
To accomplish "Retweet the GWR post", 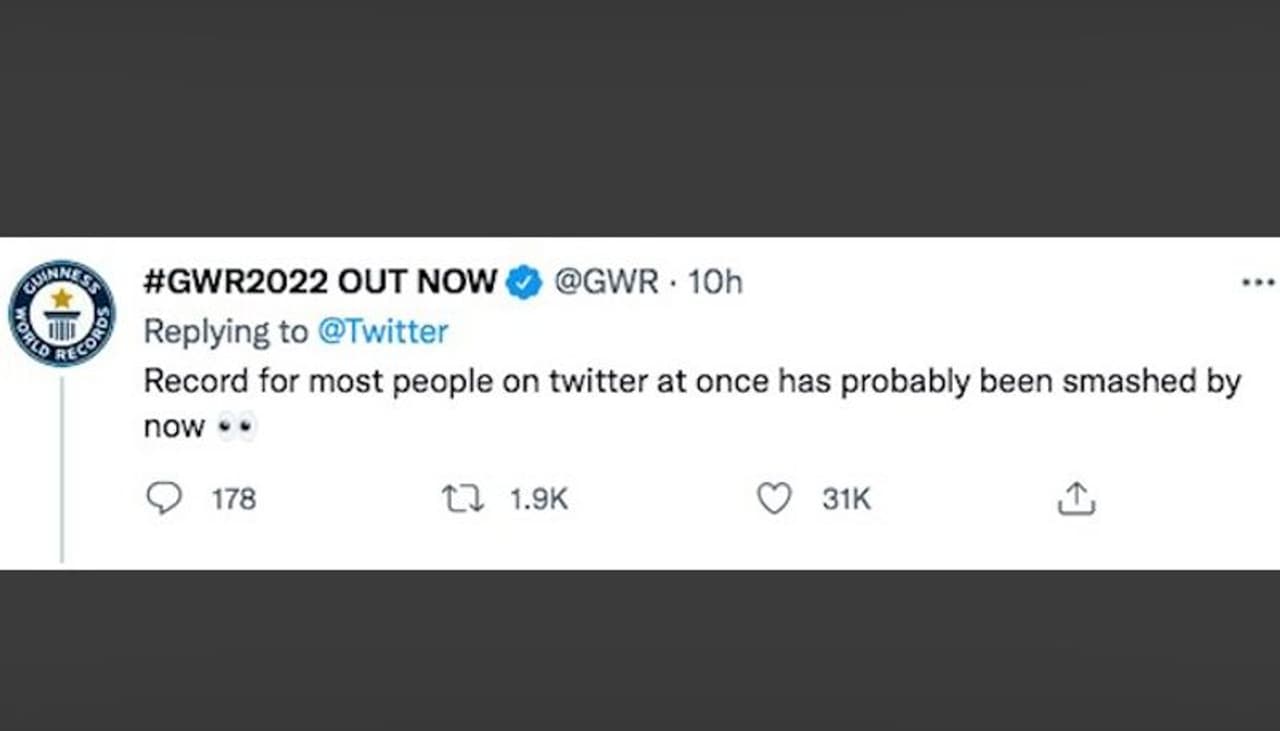I will tap(463, 498).
